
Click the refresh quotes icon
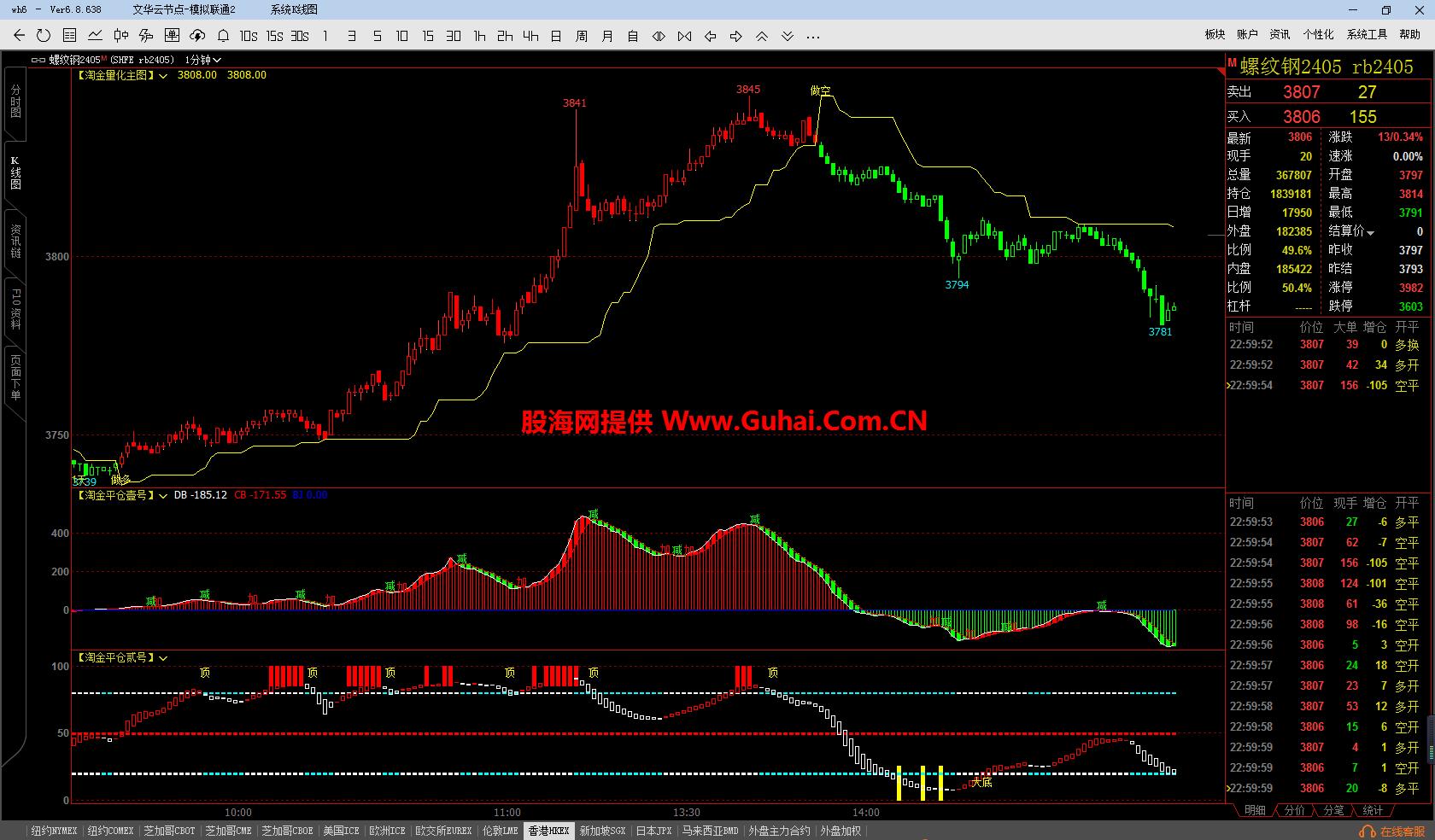click(x=42, y=36)
